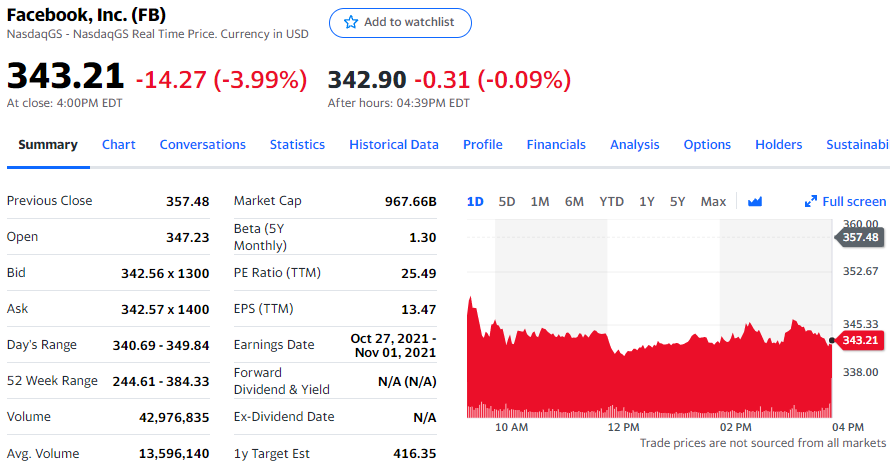890x466 pixels.
Task: Click the Day's Range value 340.69 - 349.84
Action: click(x=161, y=346)
